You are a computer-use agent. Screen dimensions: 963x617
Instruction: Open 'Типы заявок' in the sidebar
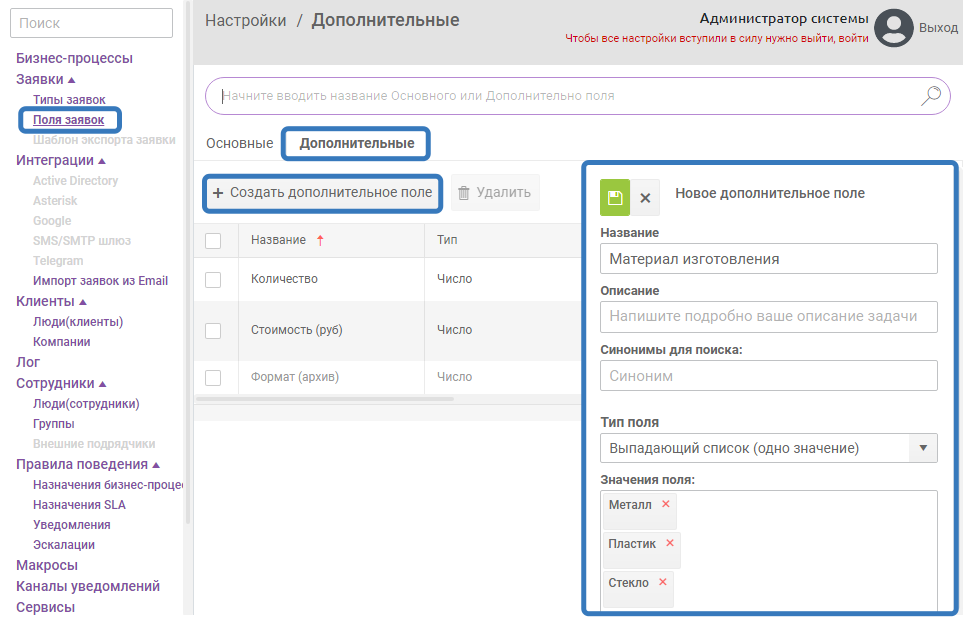69,100
